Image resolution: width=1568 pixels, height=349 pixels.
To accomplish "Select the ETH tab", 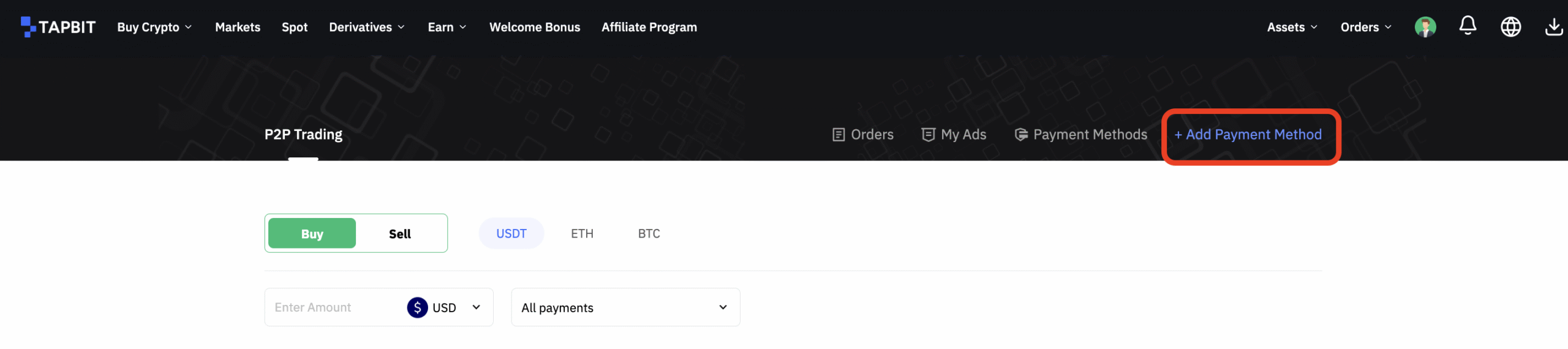I will [582, 233].
